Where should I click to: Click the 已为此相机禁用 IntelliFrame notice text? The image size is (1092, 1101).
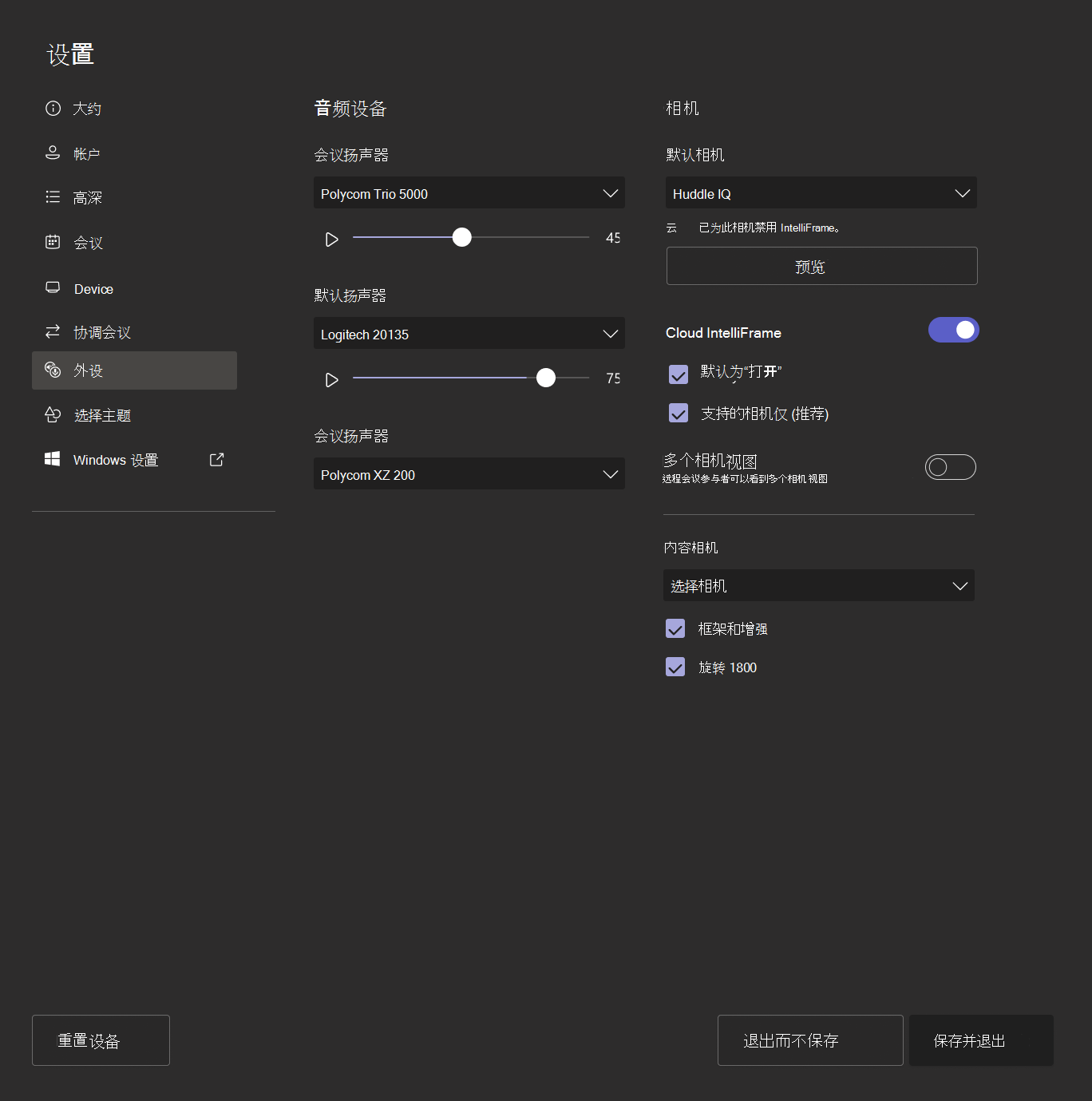(x=769, y=228)
